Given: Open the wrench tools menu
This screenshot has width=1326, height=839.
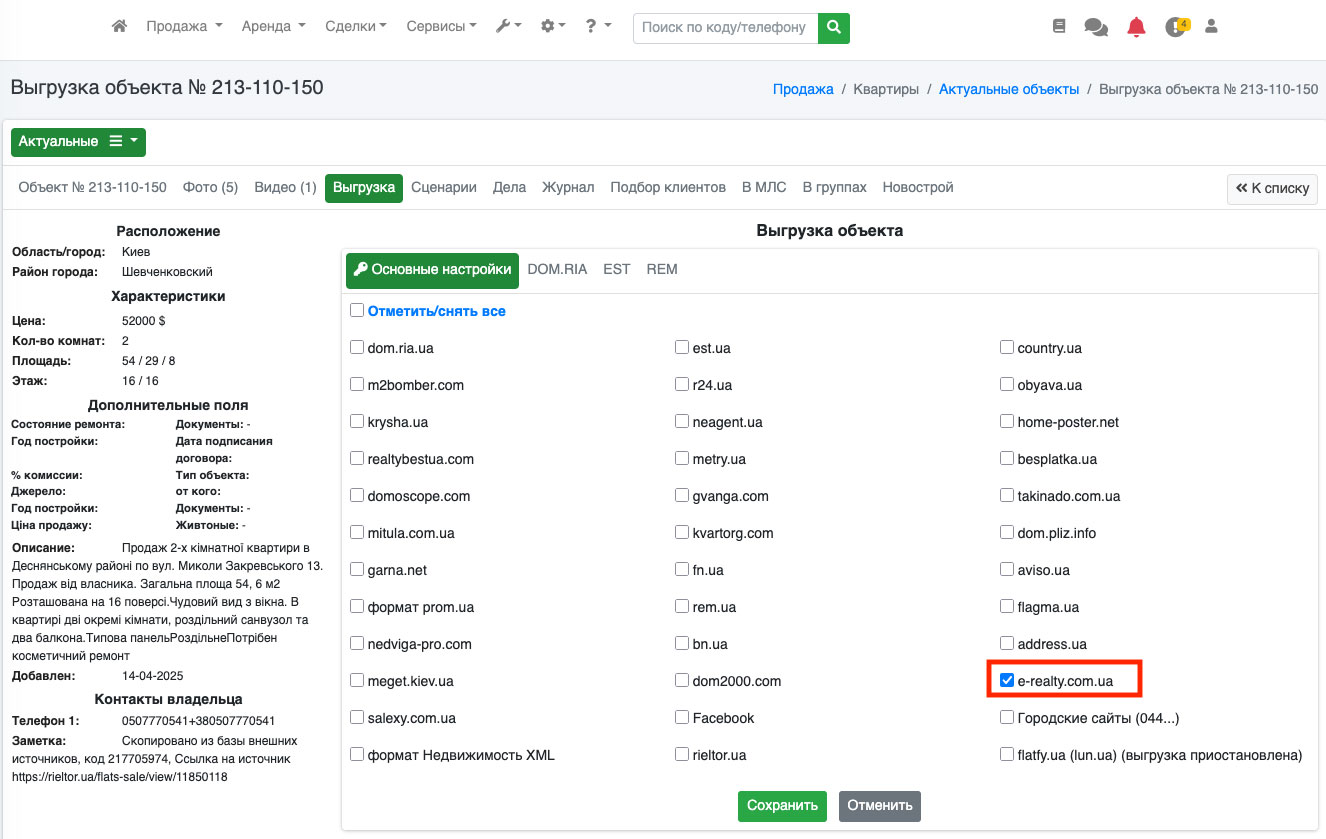Looking at the screenshot, I should coord(508,27).
